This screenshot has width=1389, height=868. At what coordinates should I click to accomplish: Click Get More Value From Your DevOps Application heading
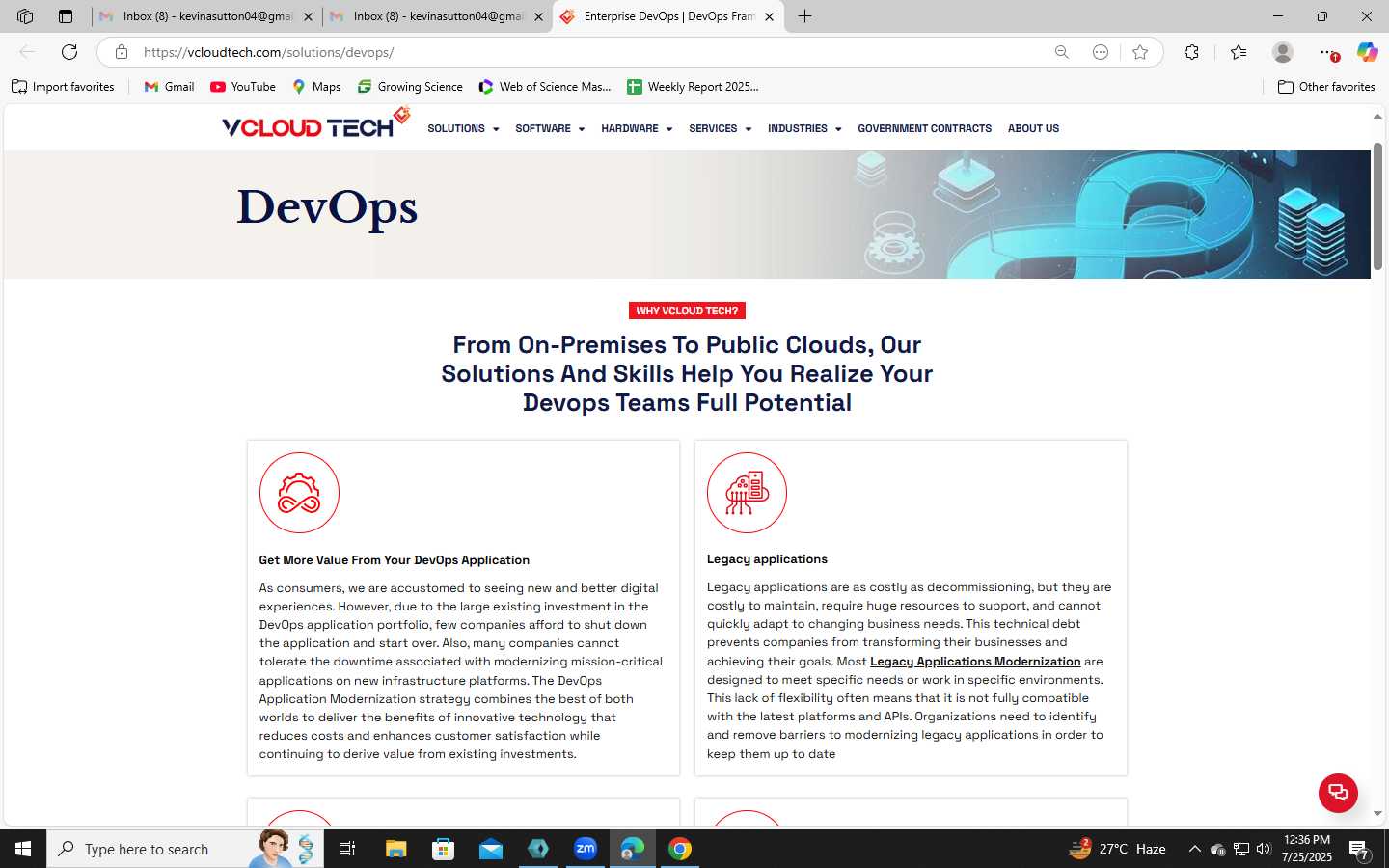coord(394,559)
